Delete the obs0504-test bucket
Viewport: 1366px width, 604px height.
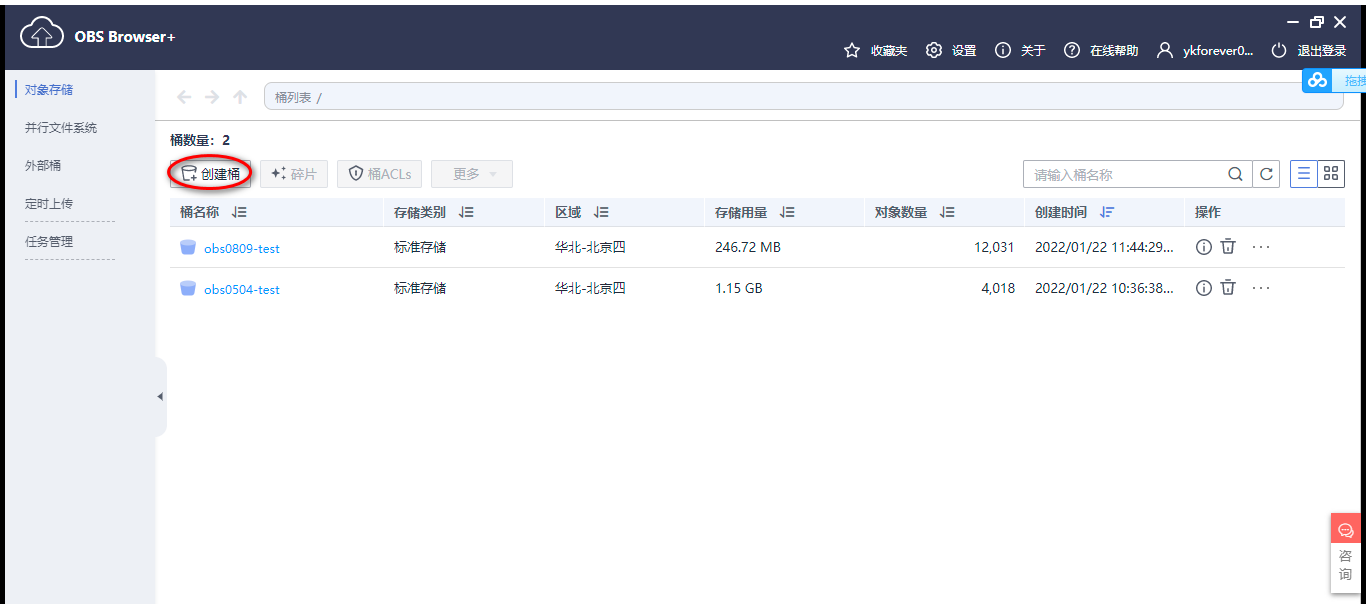1228,288
